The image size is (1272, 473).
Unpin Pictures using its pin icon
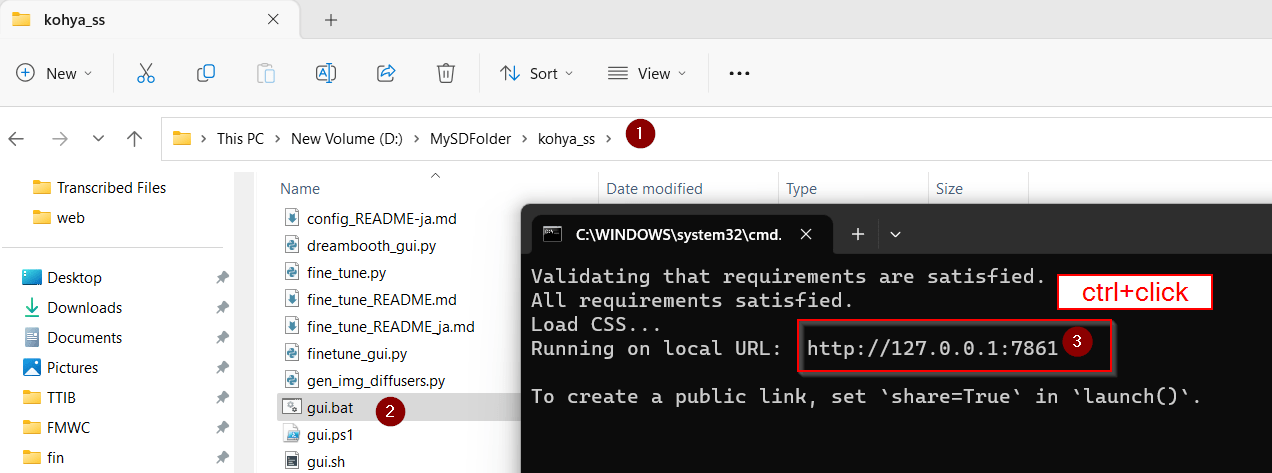[222, 367]
